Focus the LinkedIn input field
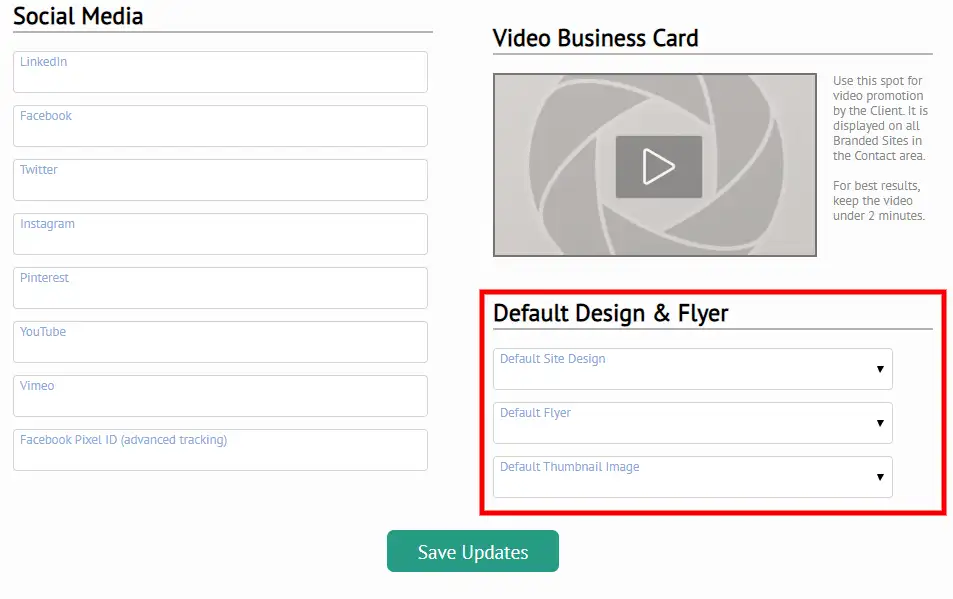The height and width of the screenshot is (599, 953). point(220,73)
